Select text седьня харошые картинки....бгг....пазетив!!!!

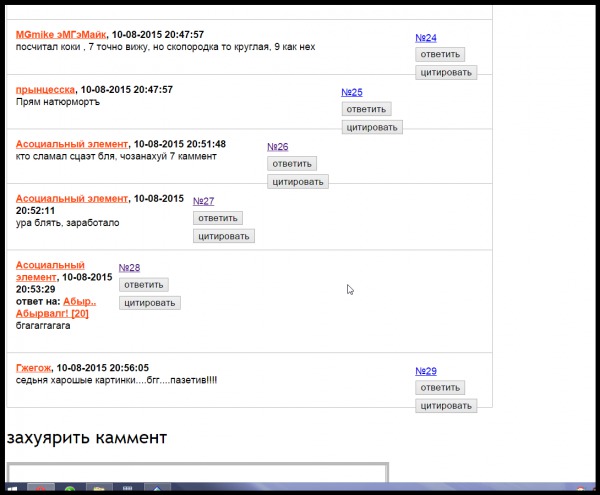(116, 380)
